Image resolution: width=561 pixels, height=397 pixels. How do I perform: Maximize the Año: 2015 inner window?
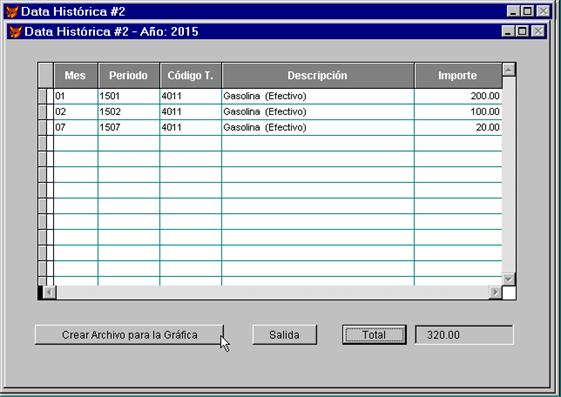click(x=522, y=31)
